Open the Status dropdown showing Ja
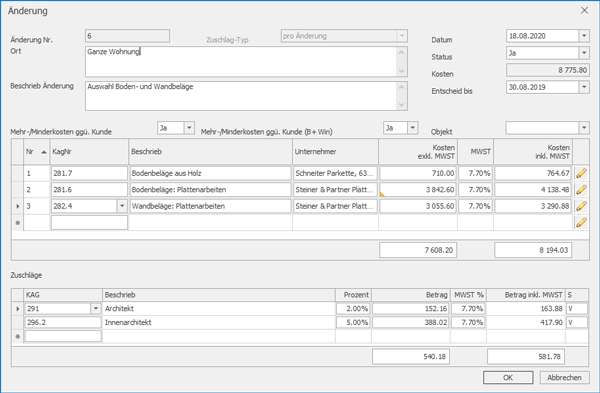This screenshot has height=393, width=600. [584, 53]
